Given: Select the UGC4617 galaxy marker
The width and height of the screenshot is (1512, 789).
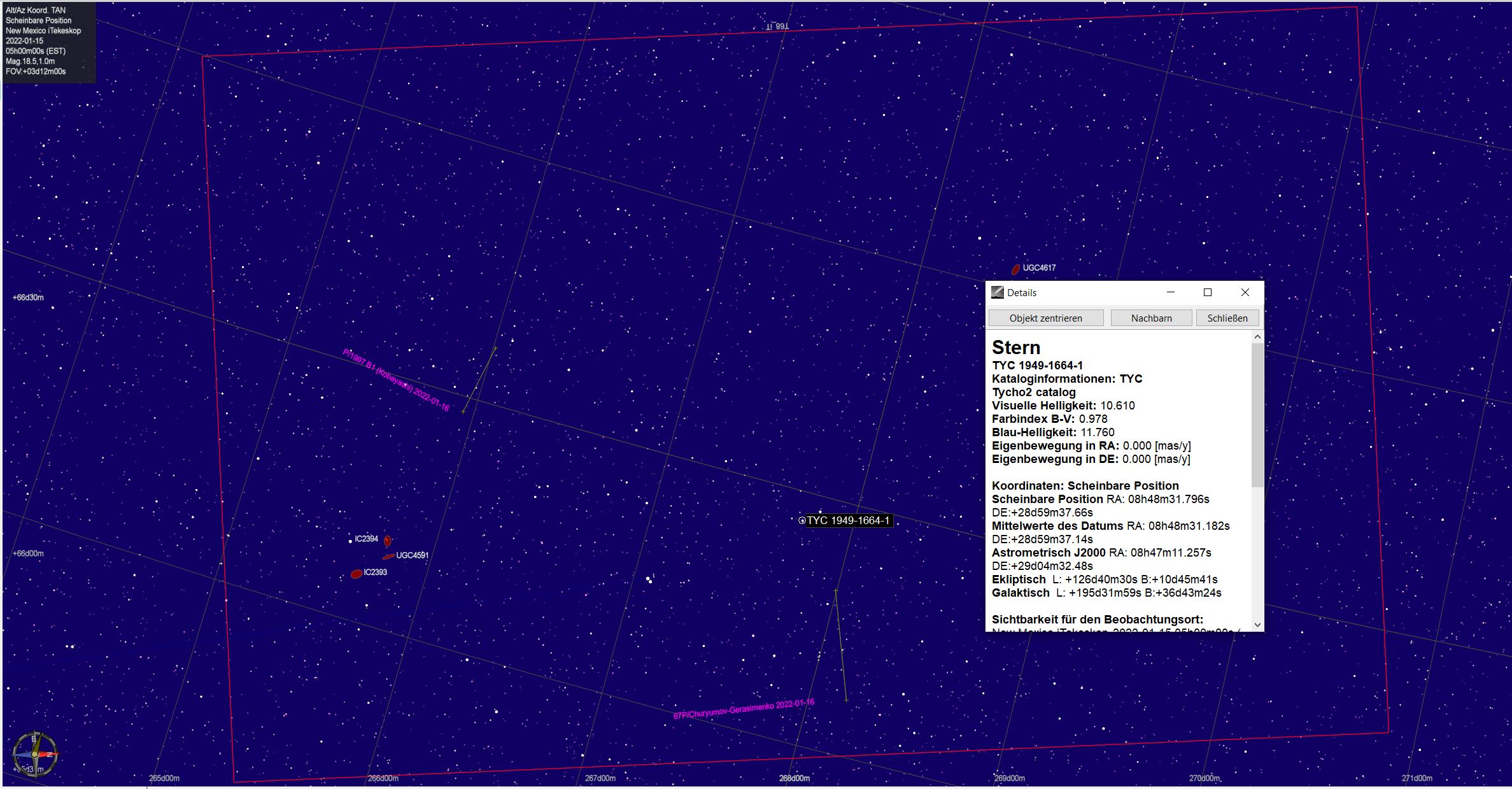Looking at the screenshot, I should coord(1016,269).
